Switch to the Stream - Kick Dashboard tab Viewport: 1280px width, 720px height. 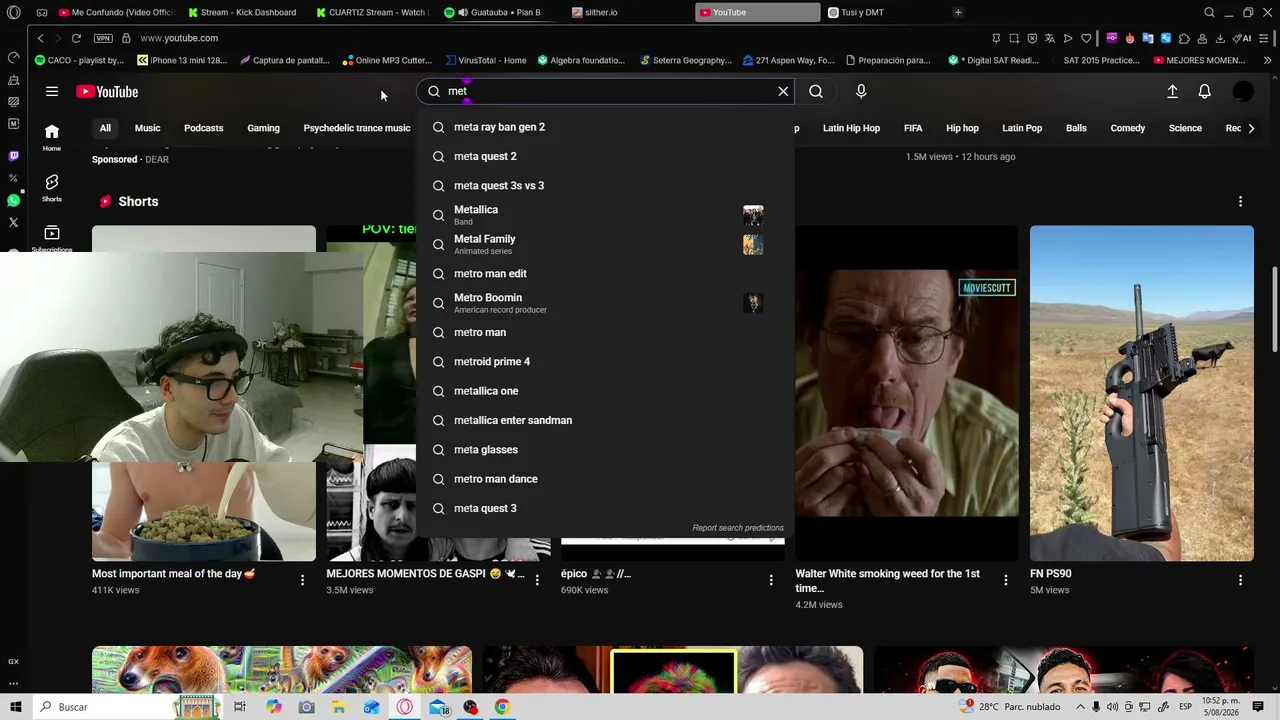click(243, 13)
